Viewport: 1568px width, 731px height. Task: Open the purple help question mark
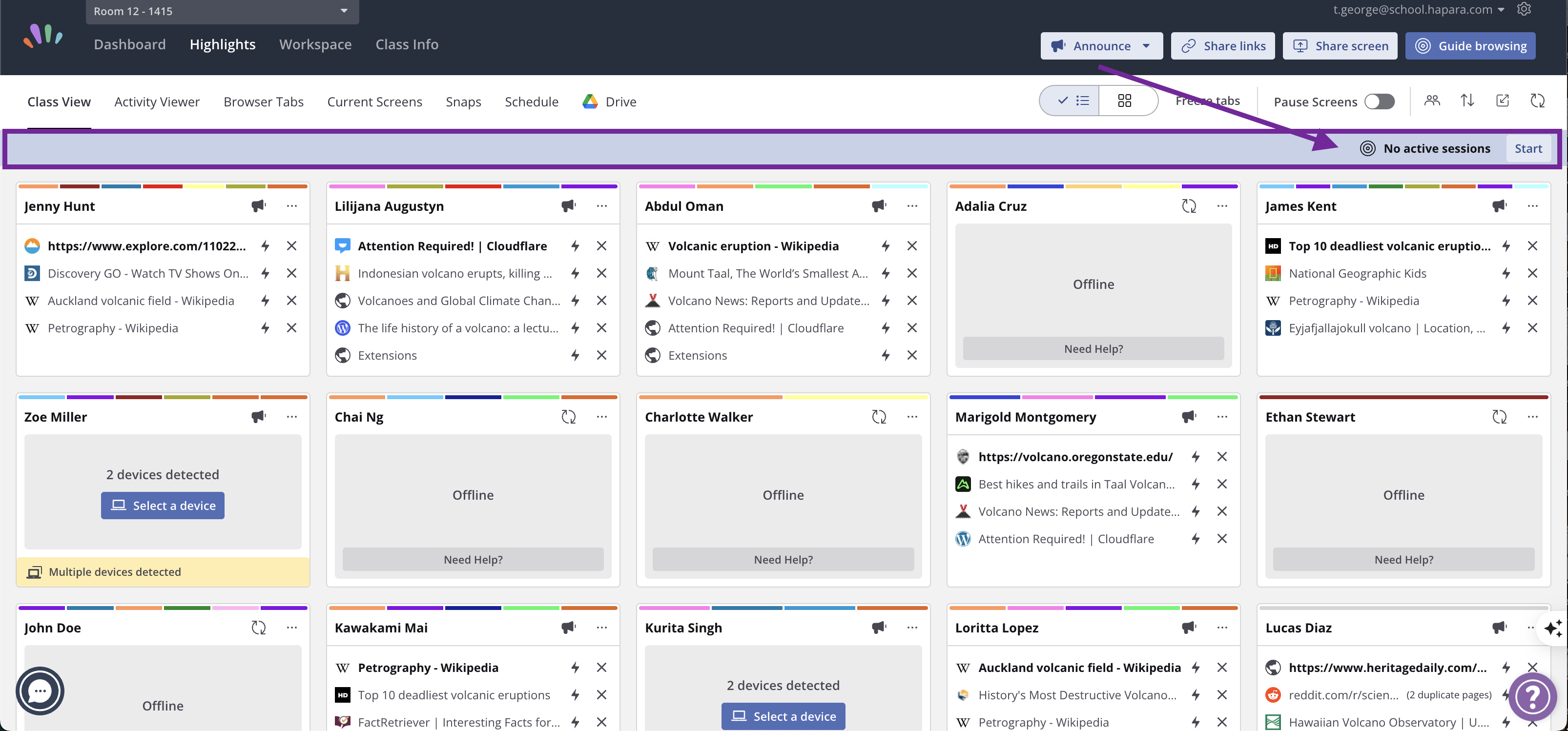point(1532,696)
